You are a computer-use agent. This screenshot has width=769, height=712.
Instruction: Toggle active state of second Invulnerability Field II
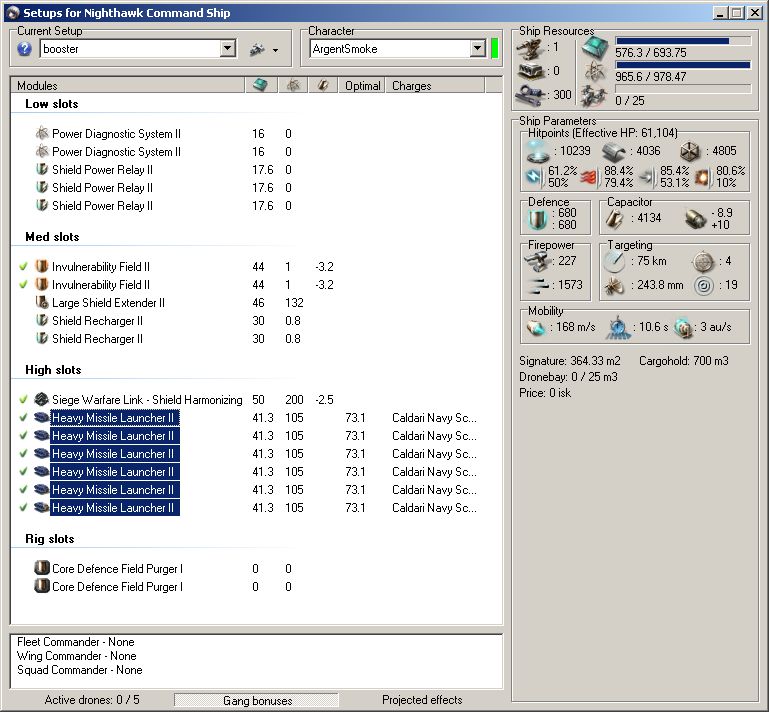[x=23, y=285]
